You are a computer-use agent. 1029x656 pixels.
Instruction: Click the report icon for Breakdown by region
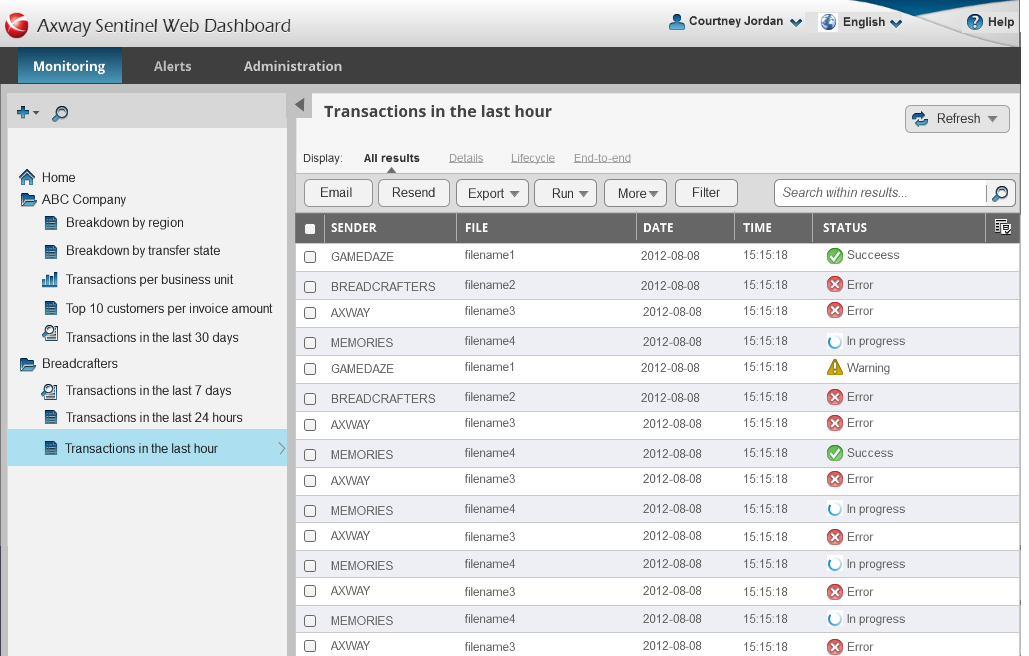[x=51, y=223]
